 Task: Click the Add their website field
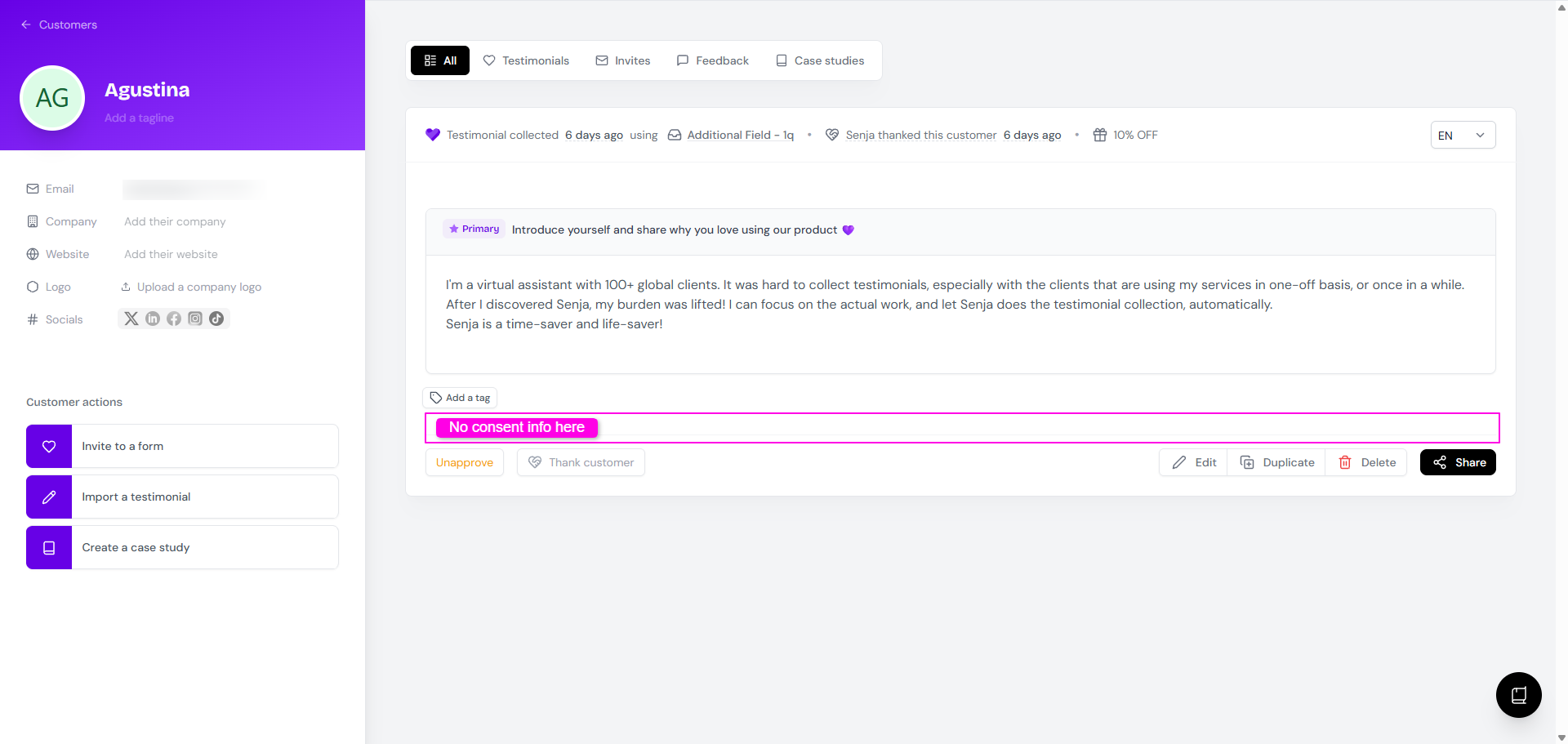tap(171, 254)
